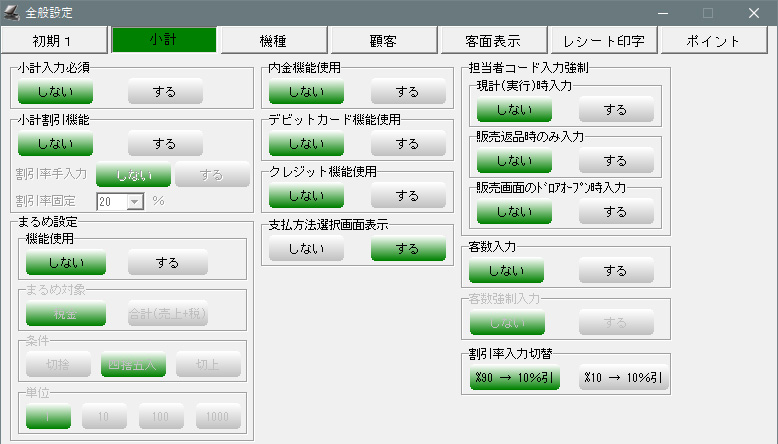Enable クレジット機能使用 with する
The width and height of the screenshot is (778, 444).
[x=408, y=197]
